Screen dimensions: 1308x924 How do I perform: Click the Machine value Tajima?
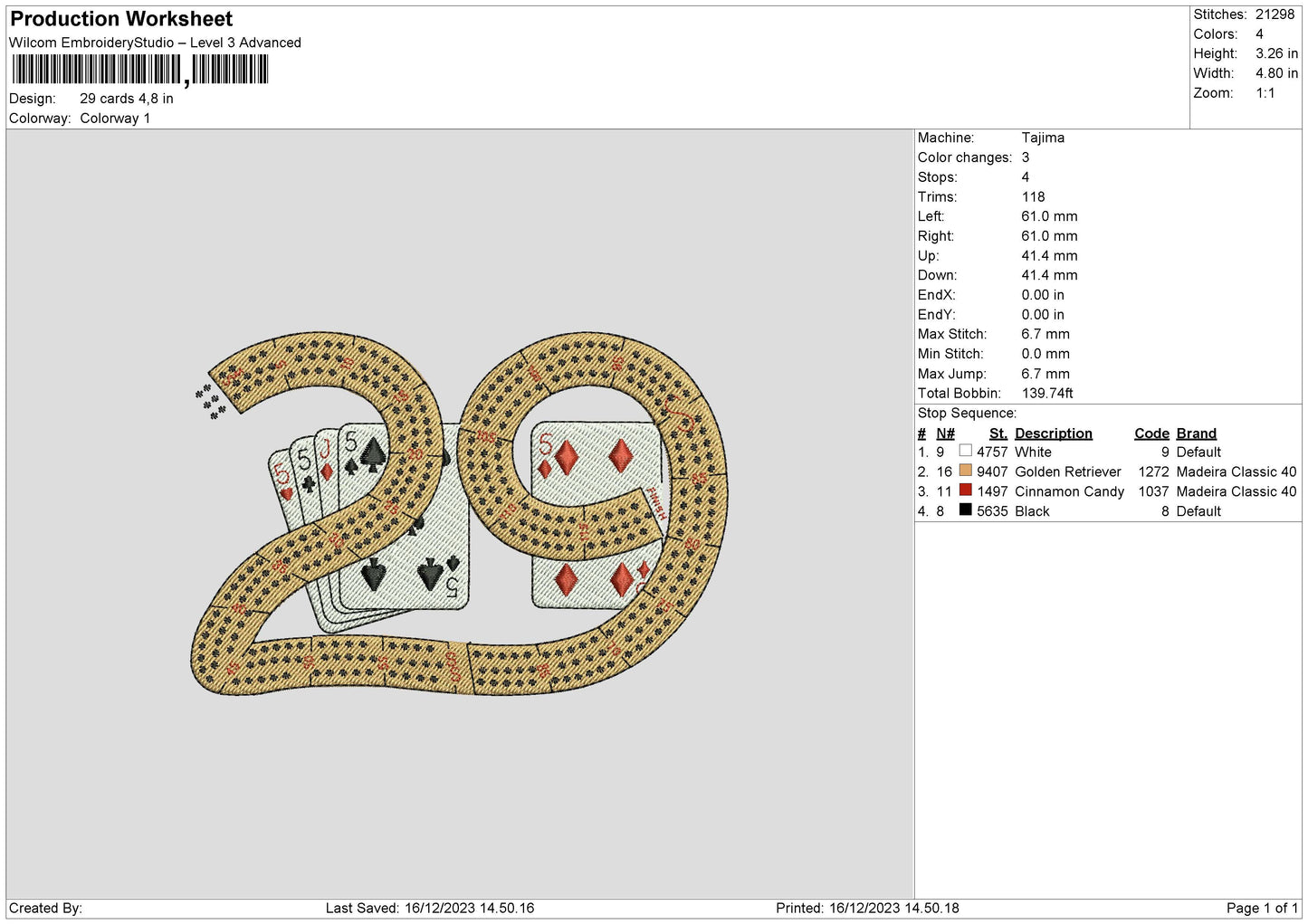[1043, 138]
